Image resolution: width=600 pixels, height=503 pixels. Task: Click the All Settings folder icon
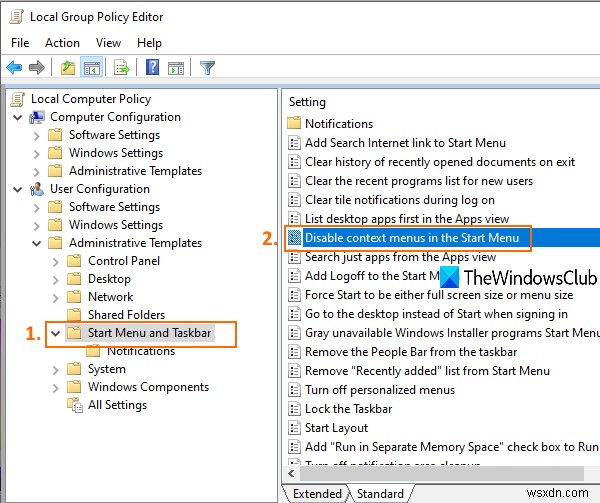click(x=75, y=405)
